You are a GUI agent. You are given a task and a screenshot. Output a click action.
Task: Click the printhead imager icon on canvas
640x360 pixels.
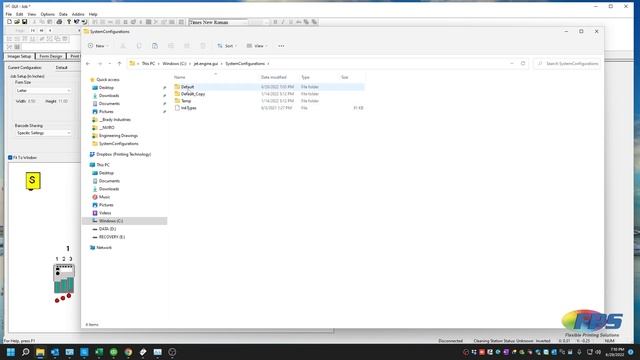pos(64,279)
